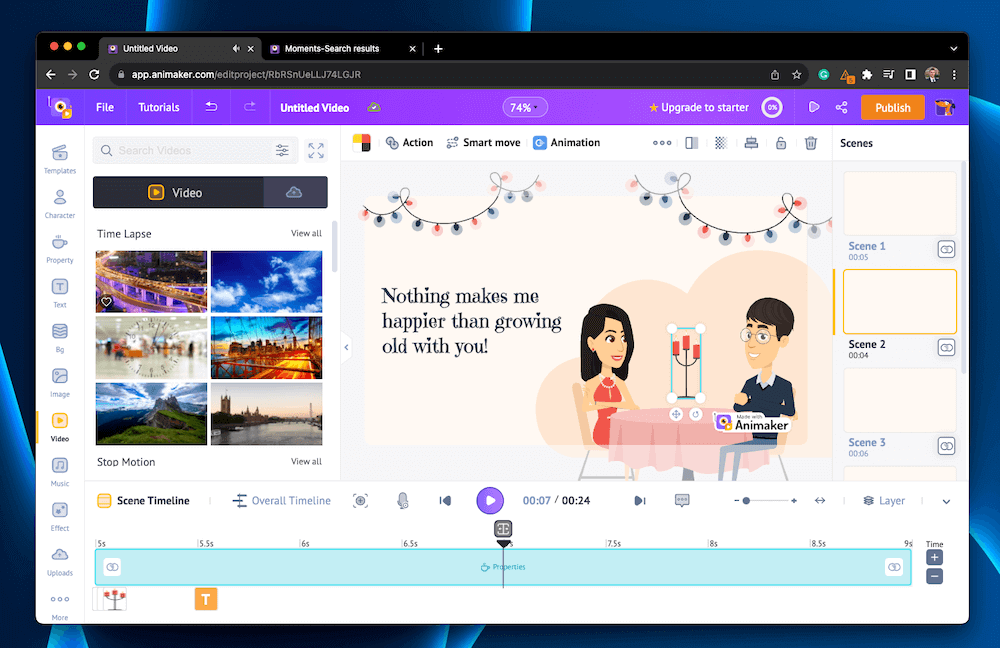Viewport: 1000px width, 648px height.
Task: Toggle subtitle captions in timeline
Action: [682, 501]
